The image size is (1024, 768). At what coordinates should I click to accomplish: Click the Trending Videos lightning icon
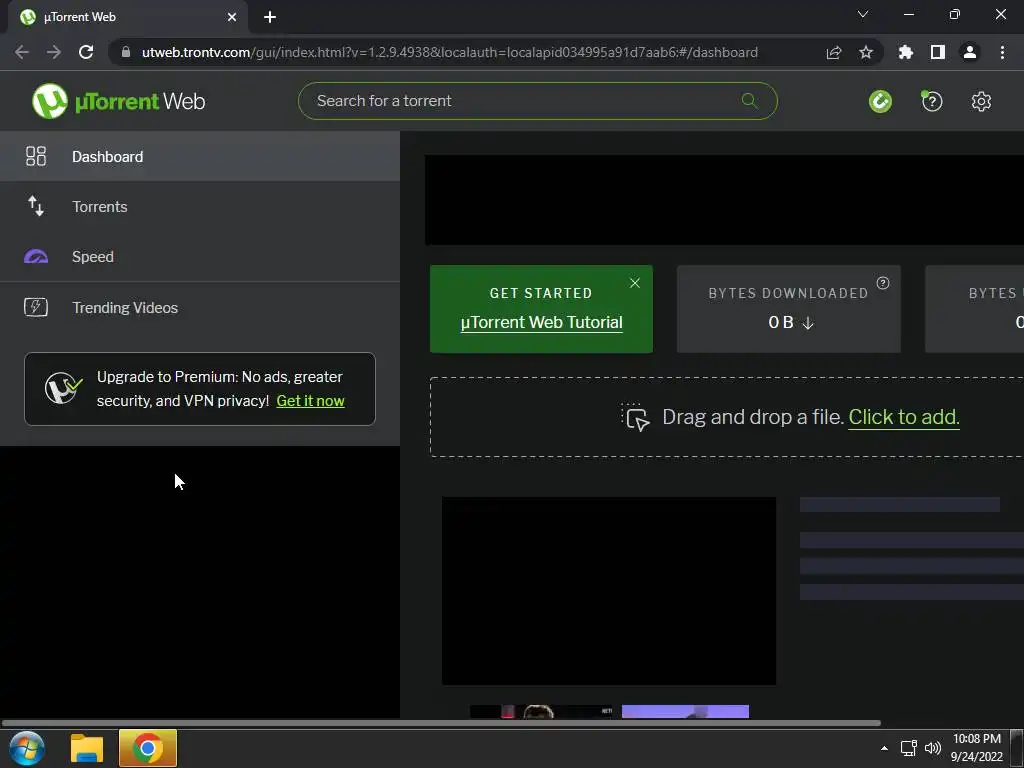pos(36,307)
